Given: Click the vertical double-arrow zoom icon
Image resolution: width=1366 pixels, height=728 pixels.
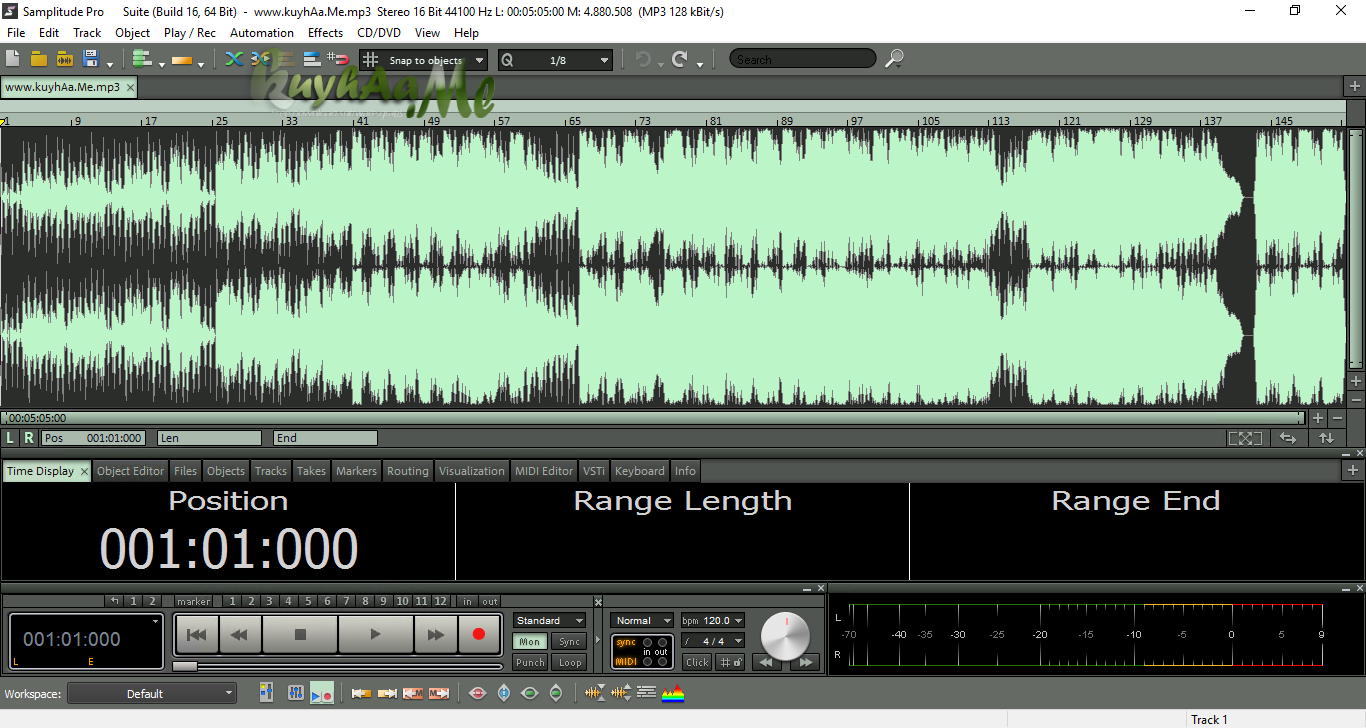Looking at the screenshot, I should point(1326,438).
